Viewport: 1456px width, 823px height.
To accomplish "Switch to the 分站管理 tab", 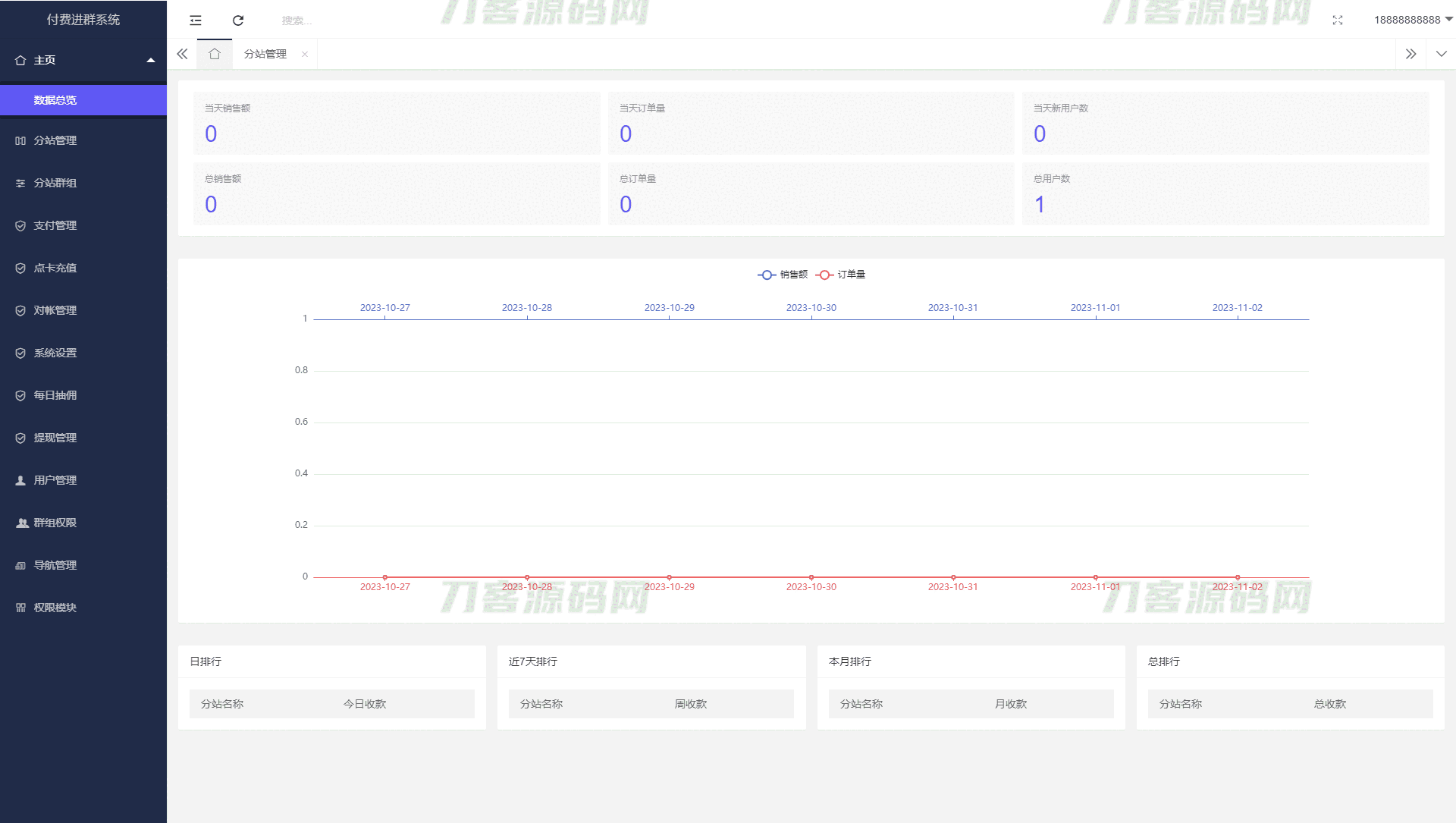I will click(x=265, y=54).
